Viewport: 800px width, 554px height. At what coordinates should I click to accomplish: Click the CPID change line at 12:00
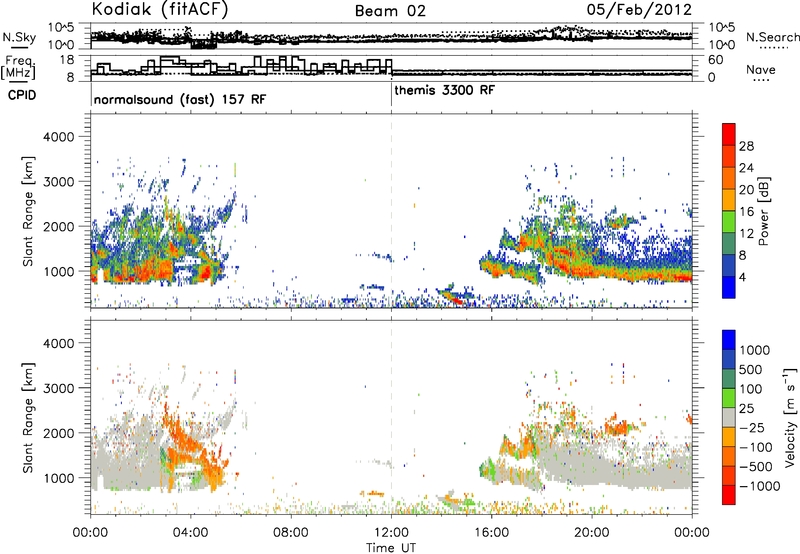coord(391,93)
